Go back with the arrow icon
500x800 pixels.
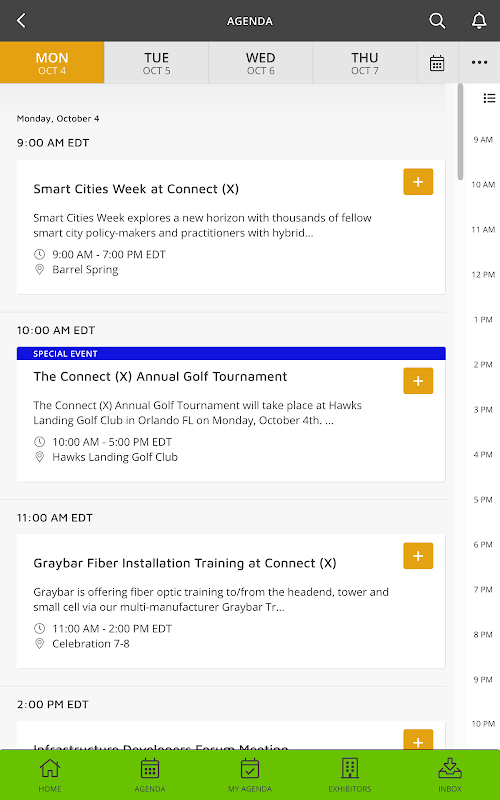(x=21, y=21)
